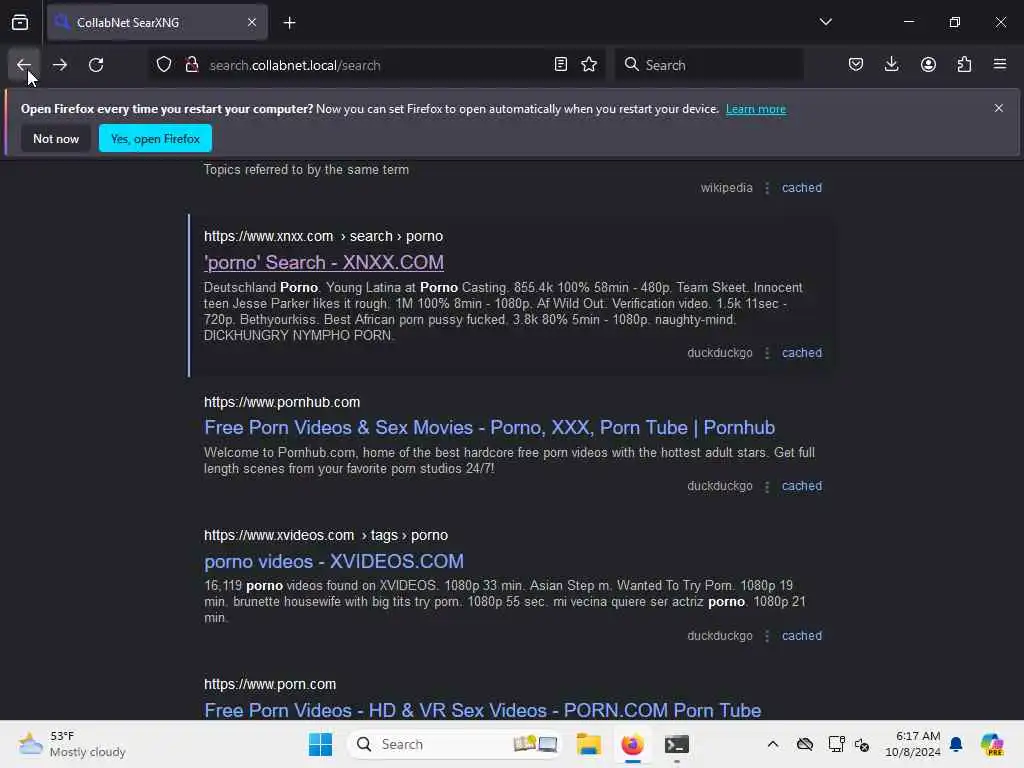Dismiss the Firefox restart notification bar
Screen dimensions: 1024x768
click(999, 108)
